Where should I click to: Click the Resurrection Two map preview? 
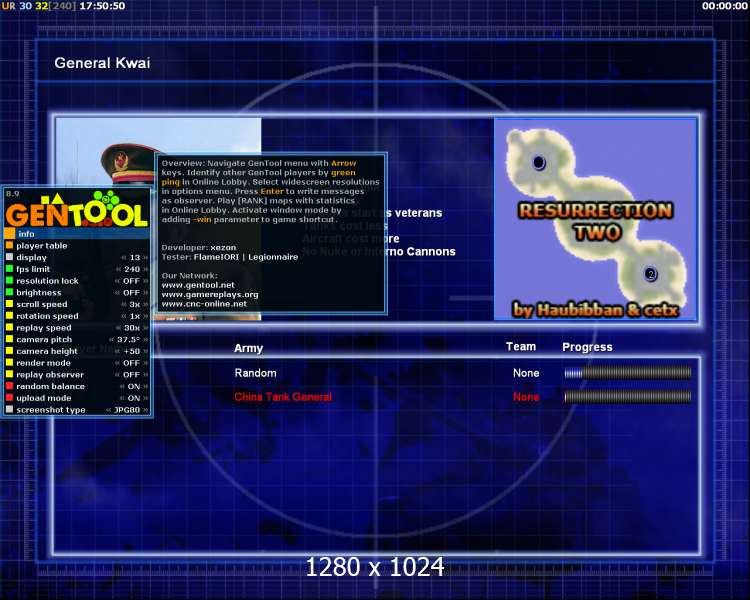point(596,219)
